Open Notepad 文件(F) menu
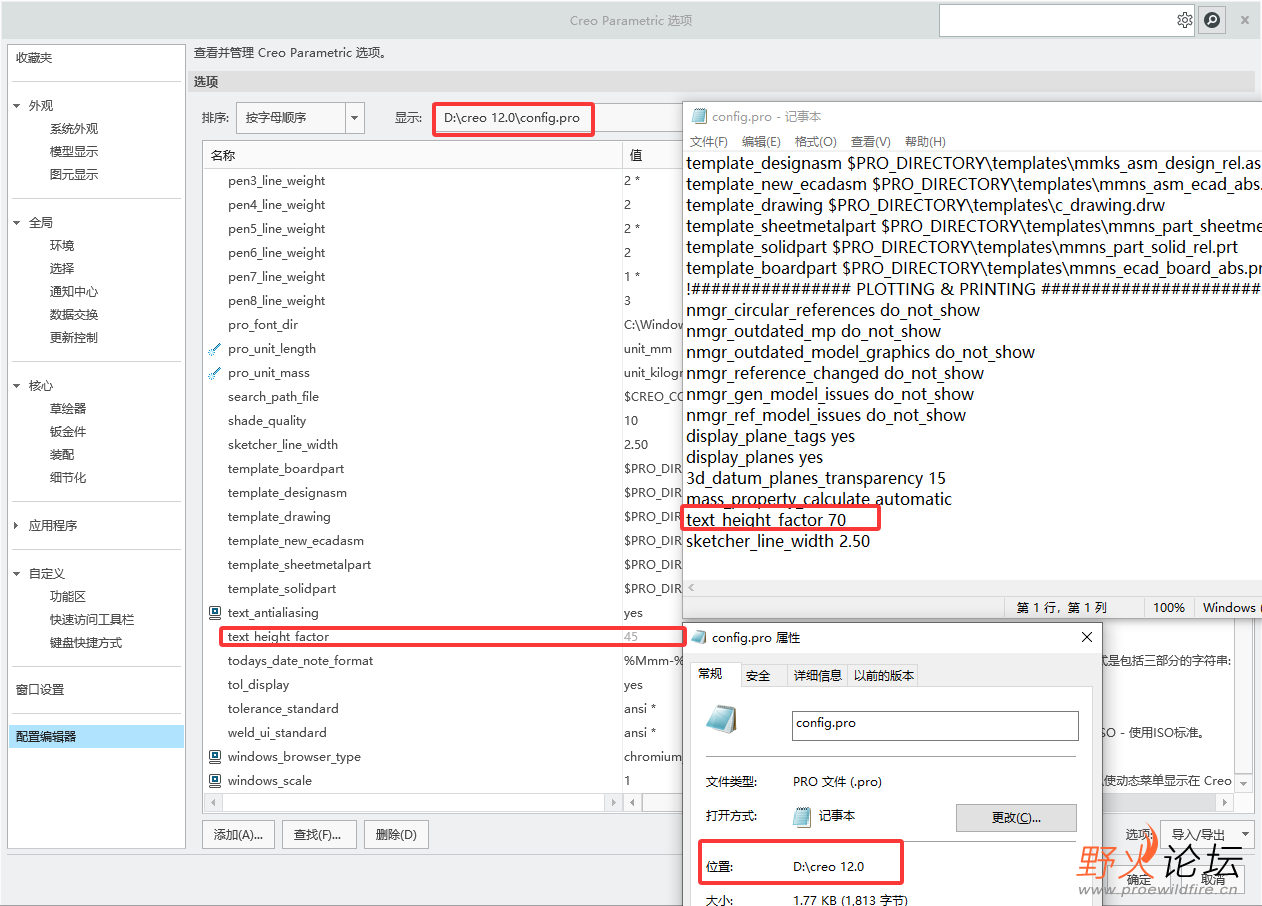Viewport: 1262px width, 906px height. (x=709, y=142)
